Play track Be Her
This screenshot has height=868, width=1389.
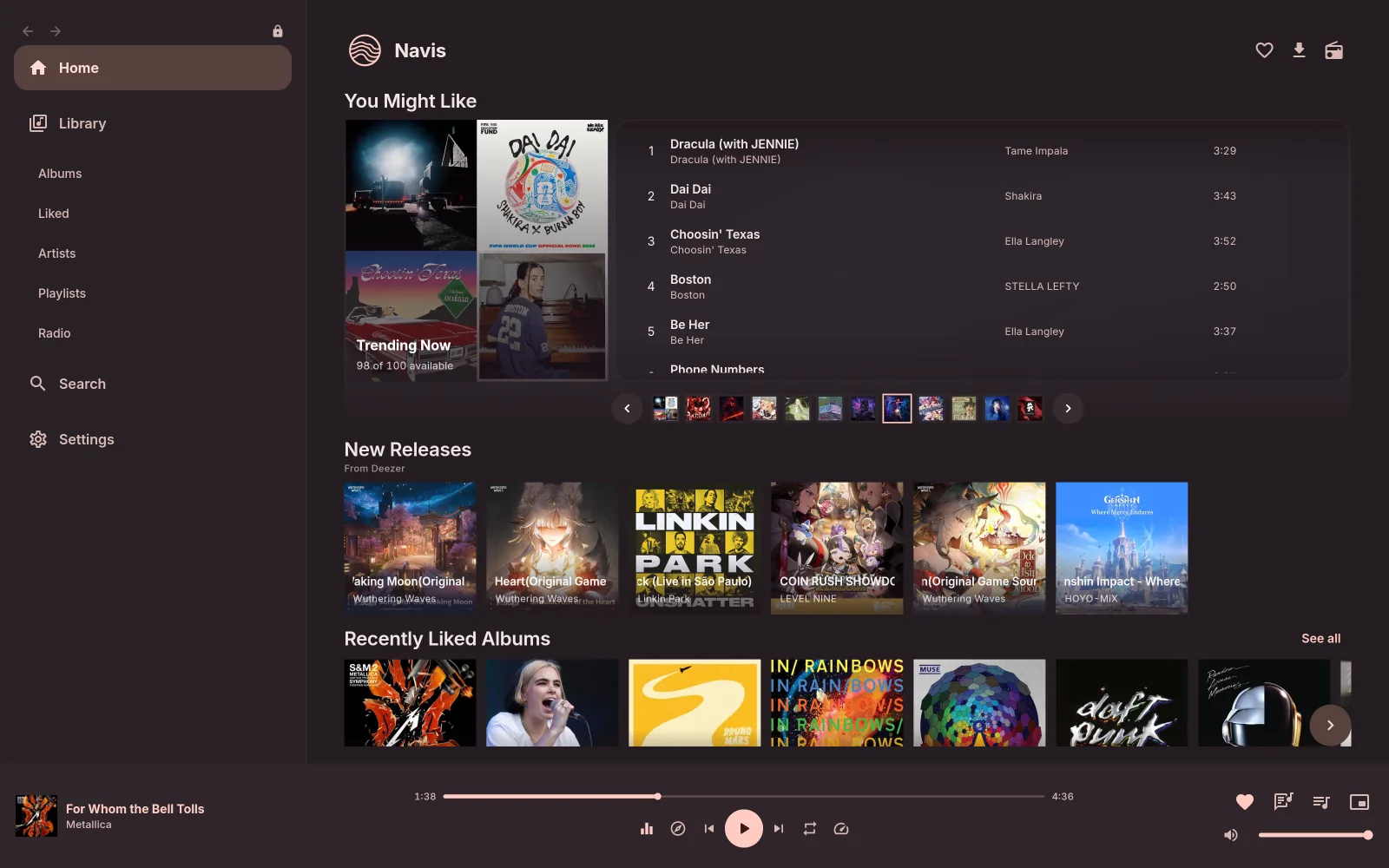[984, 332]
